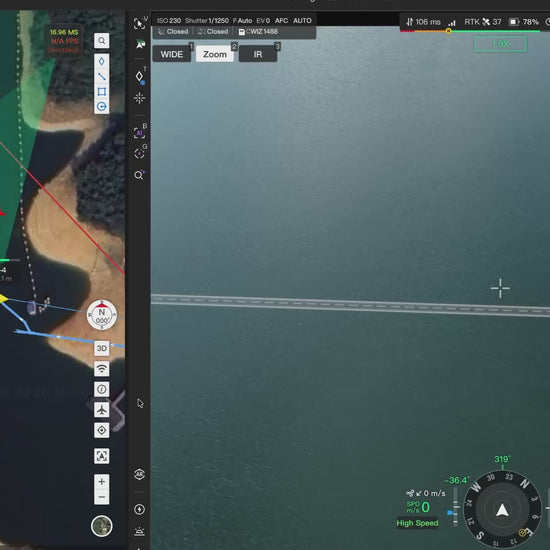Screen dimensions: 550x550
Task: Click the -36.4° gimbal pitch value
Action: (x=457, y=480)
